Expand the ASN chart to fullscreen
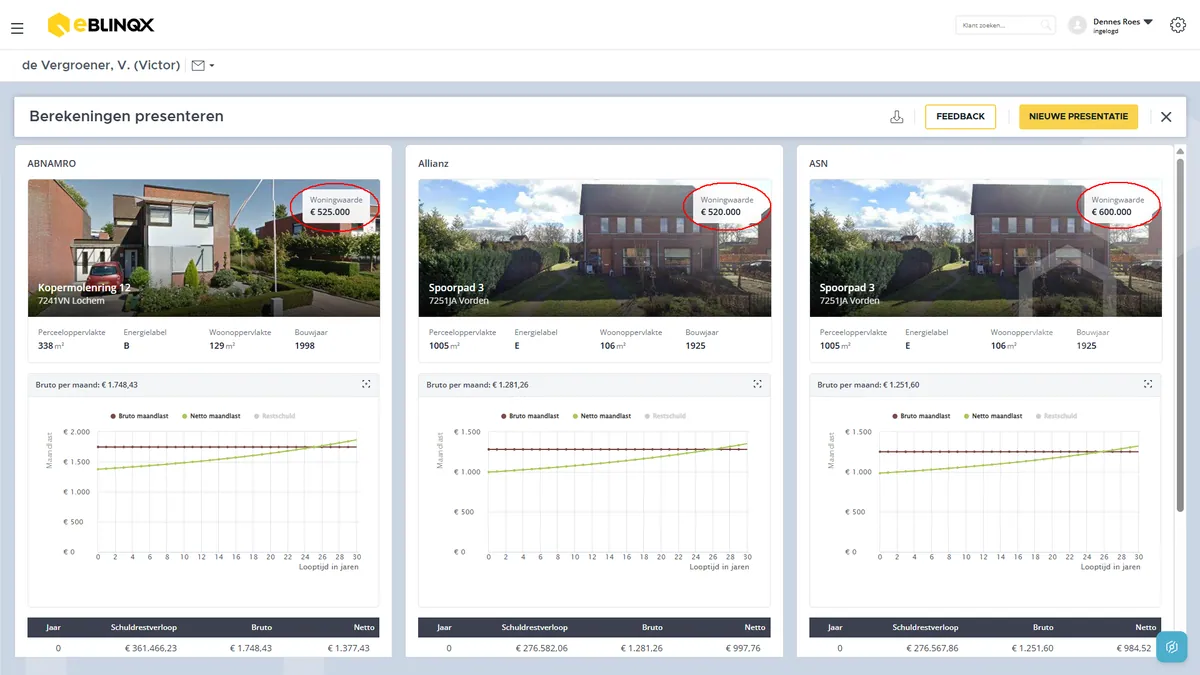Viewport: 1200px width, 675px height. 1148,384
